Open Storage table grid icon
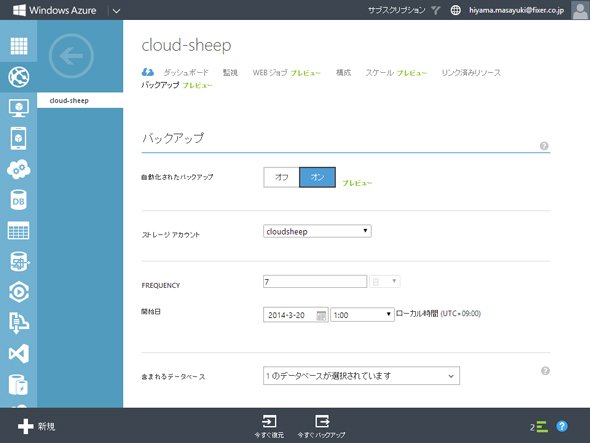590x443 pixels. click(x=18, y=230)
